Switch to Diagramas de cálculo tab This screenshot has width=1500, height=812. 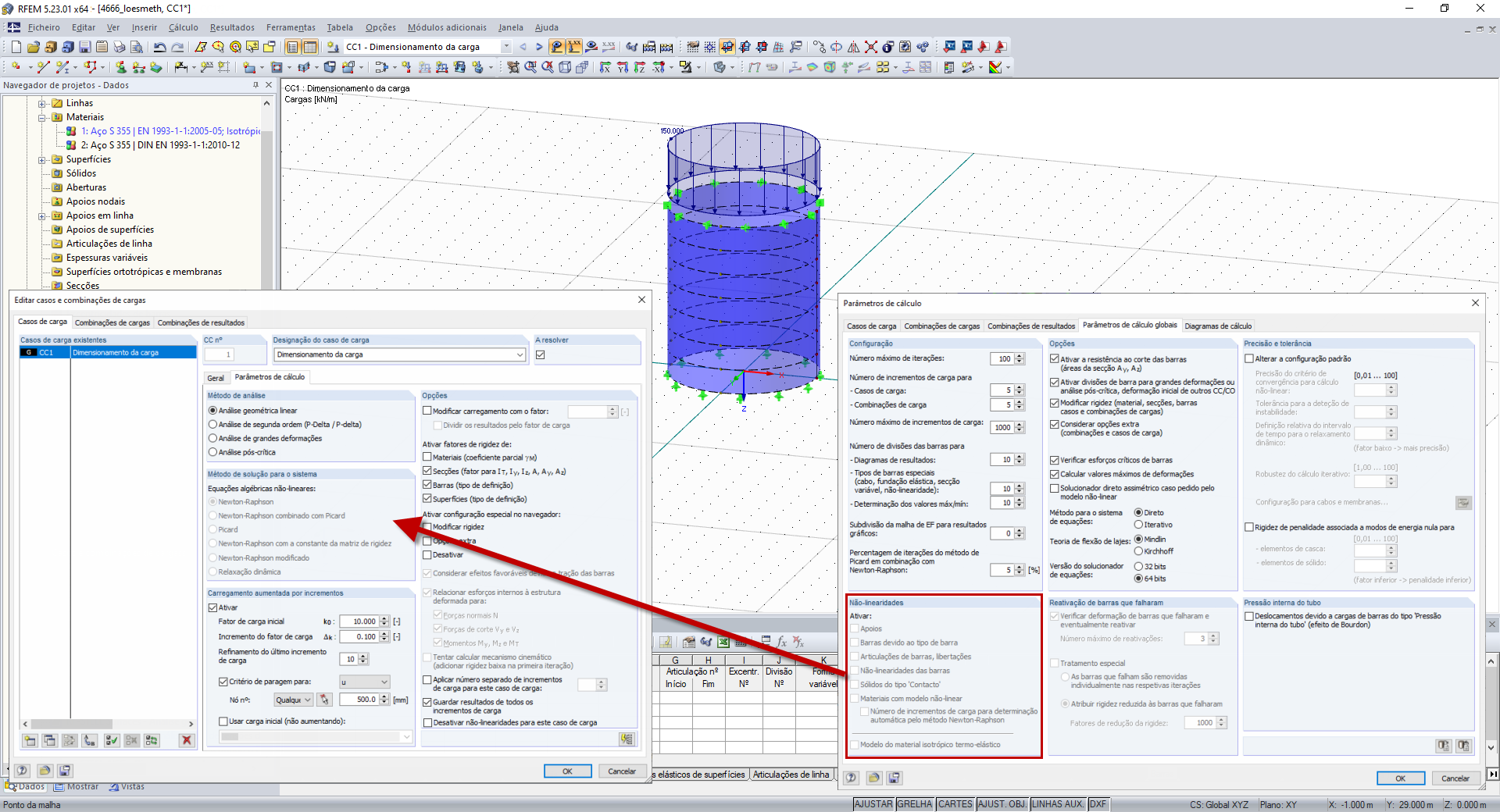point(1217,326)
